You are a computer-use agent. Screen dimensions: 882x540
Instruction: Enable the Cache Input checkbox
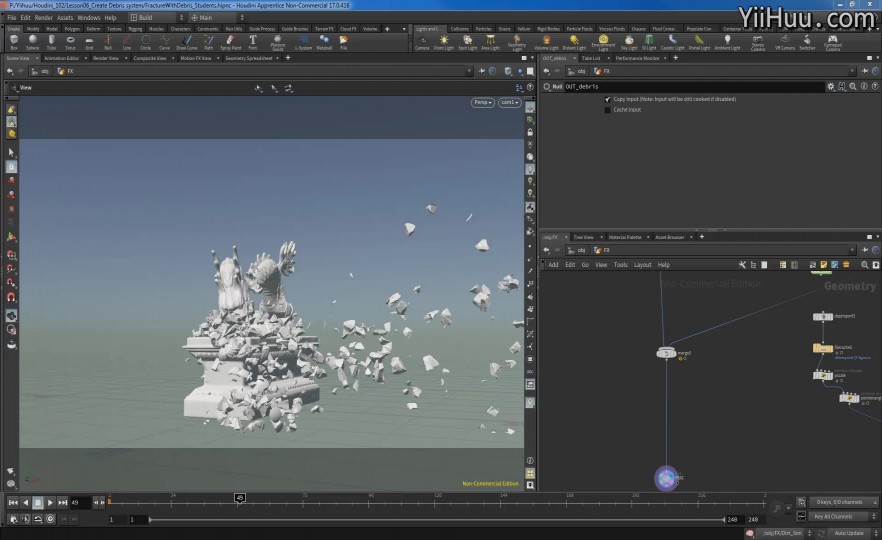(x=608, y=110)
